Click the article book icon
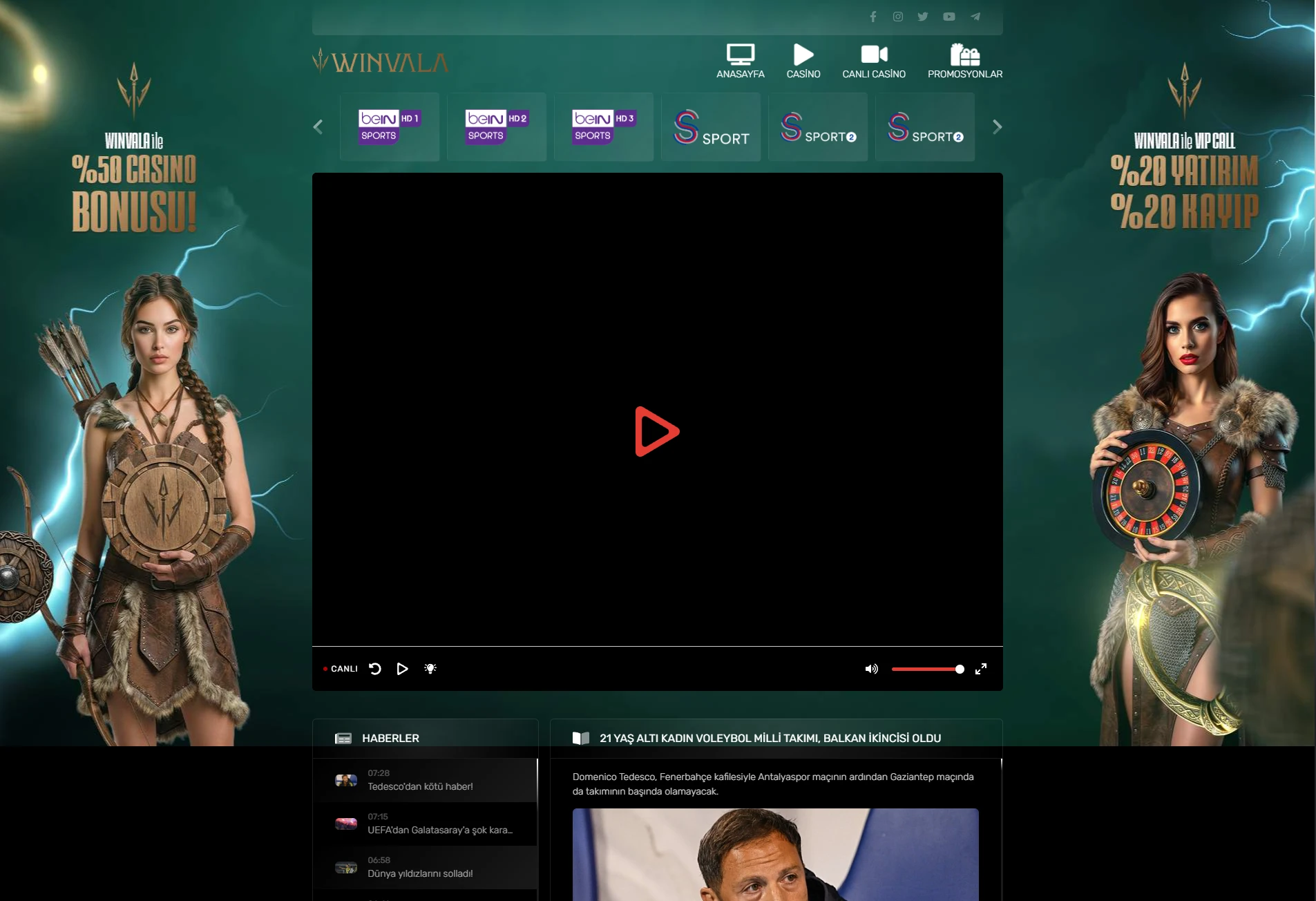The width and height of the screenshot is (1316, 901). (x=581, y=738)
